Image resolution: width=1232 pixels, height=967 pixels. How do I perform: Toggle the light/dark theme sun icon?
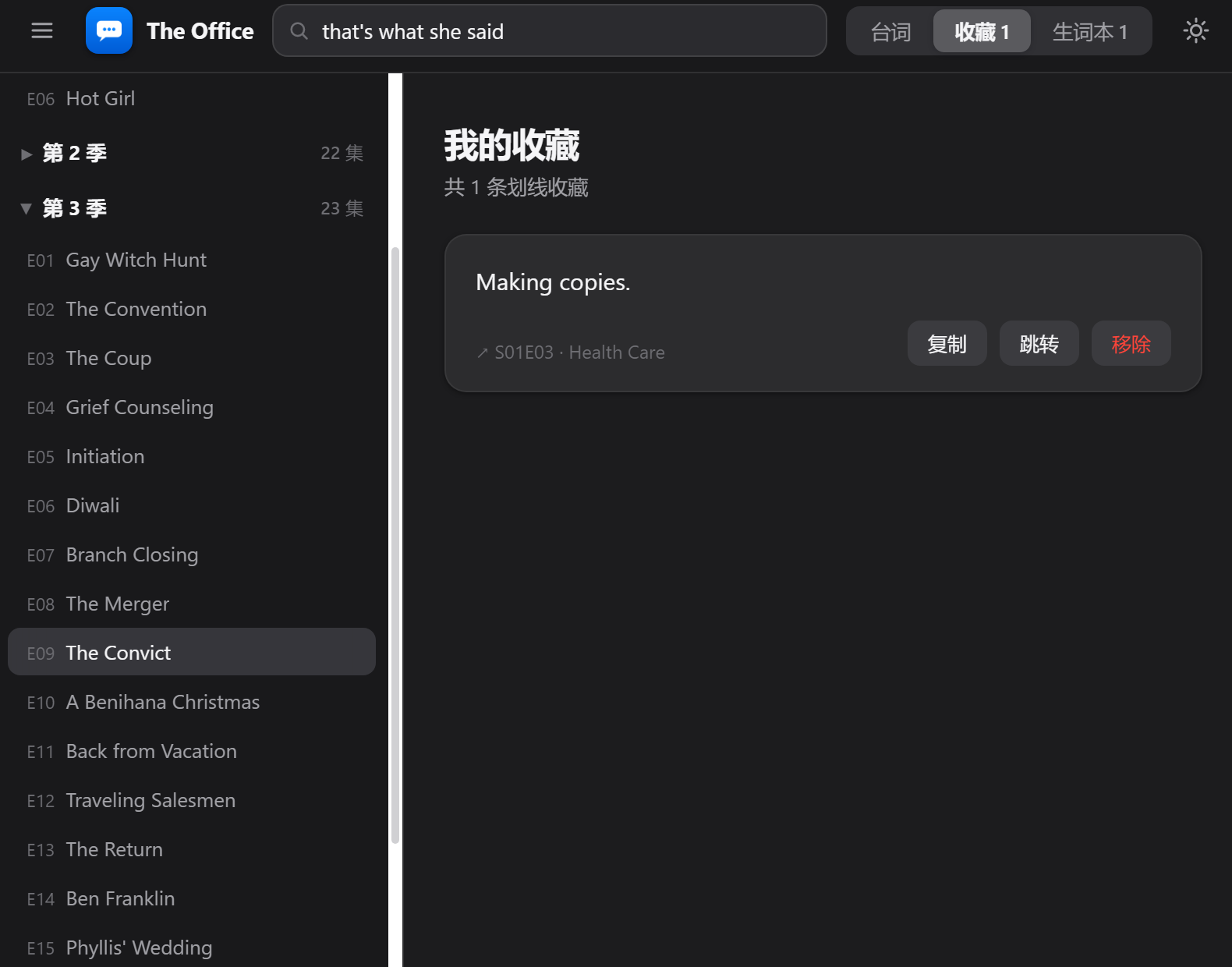[x=1195, y=30]
